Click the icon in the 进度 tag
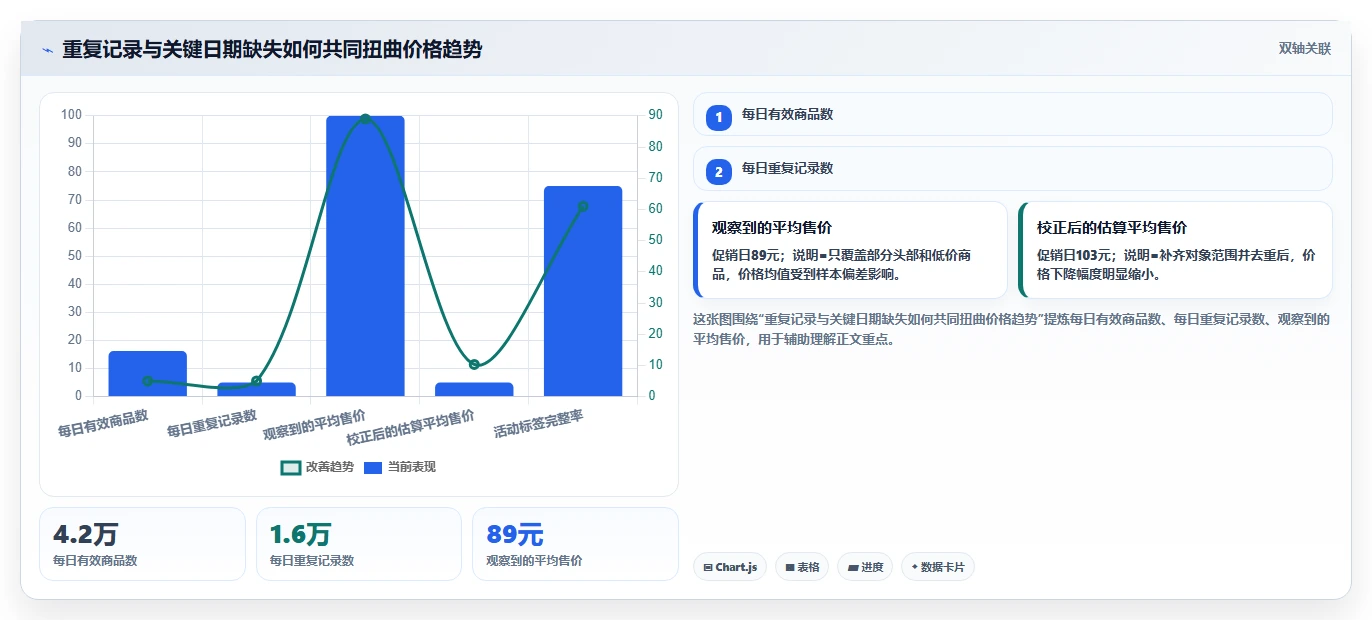 [853, 568]
